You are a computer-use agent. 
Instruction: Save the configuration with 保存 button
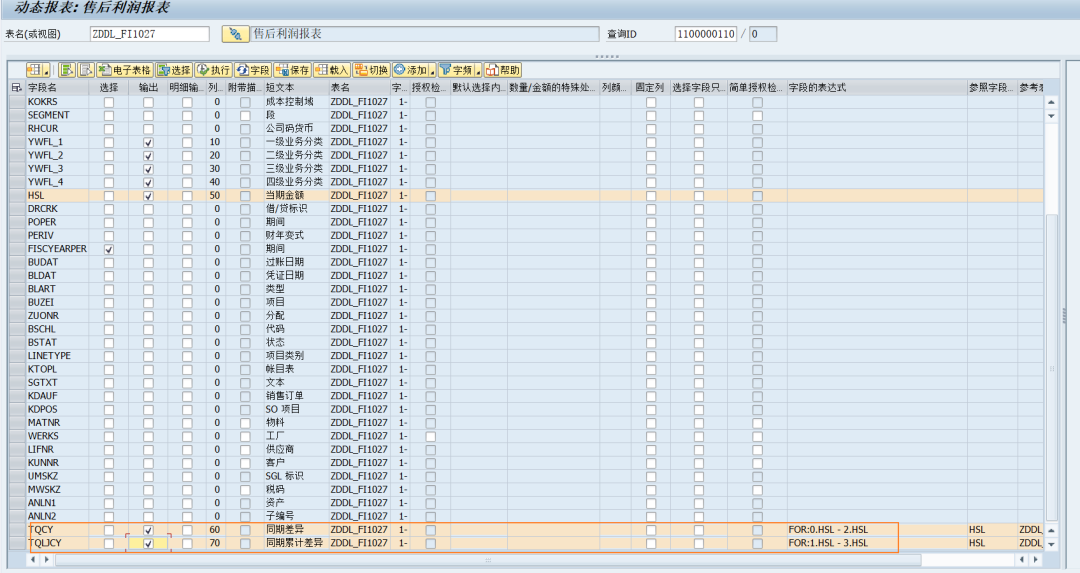point(292,70)
